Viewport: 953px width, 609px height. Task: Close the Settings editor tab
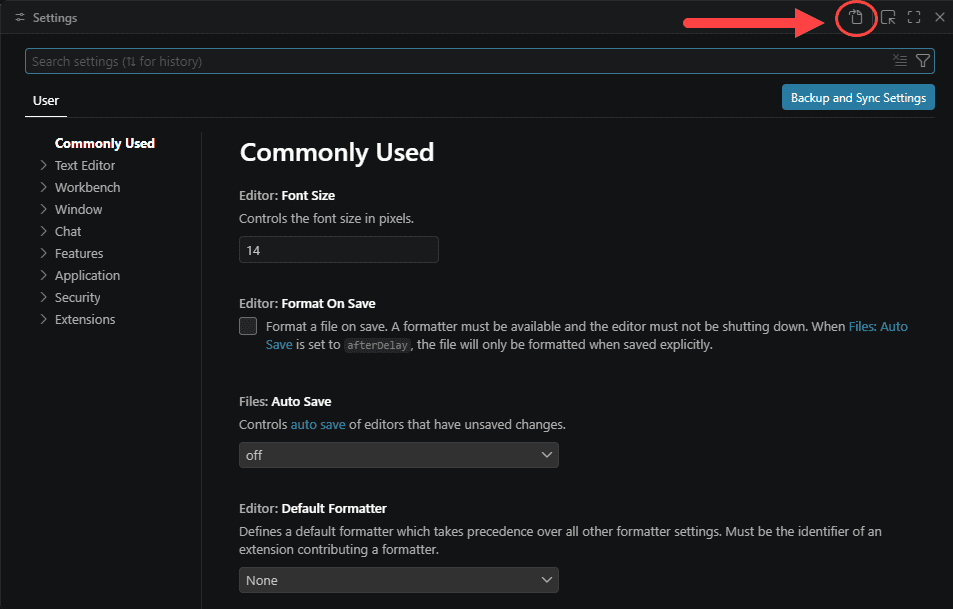[940, 18]
